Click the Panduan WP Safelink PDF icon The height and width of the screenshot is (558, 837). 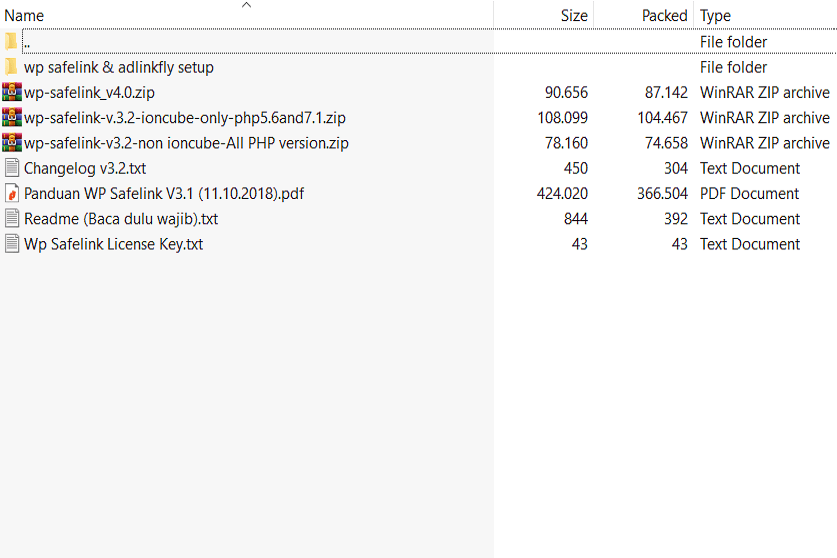[12, 193]
